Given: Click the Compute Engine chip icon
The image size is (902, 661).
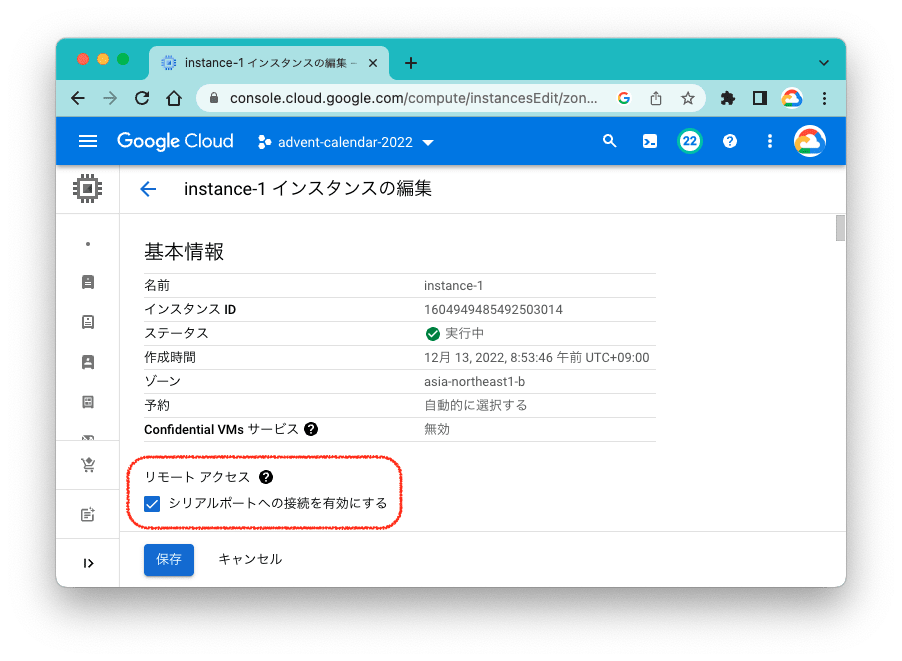Looking at the screenshot, I should (x=87, y=189).
